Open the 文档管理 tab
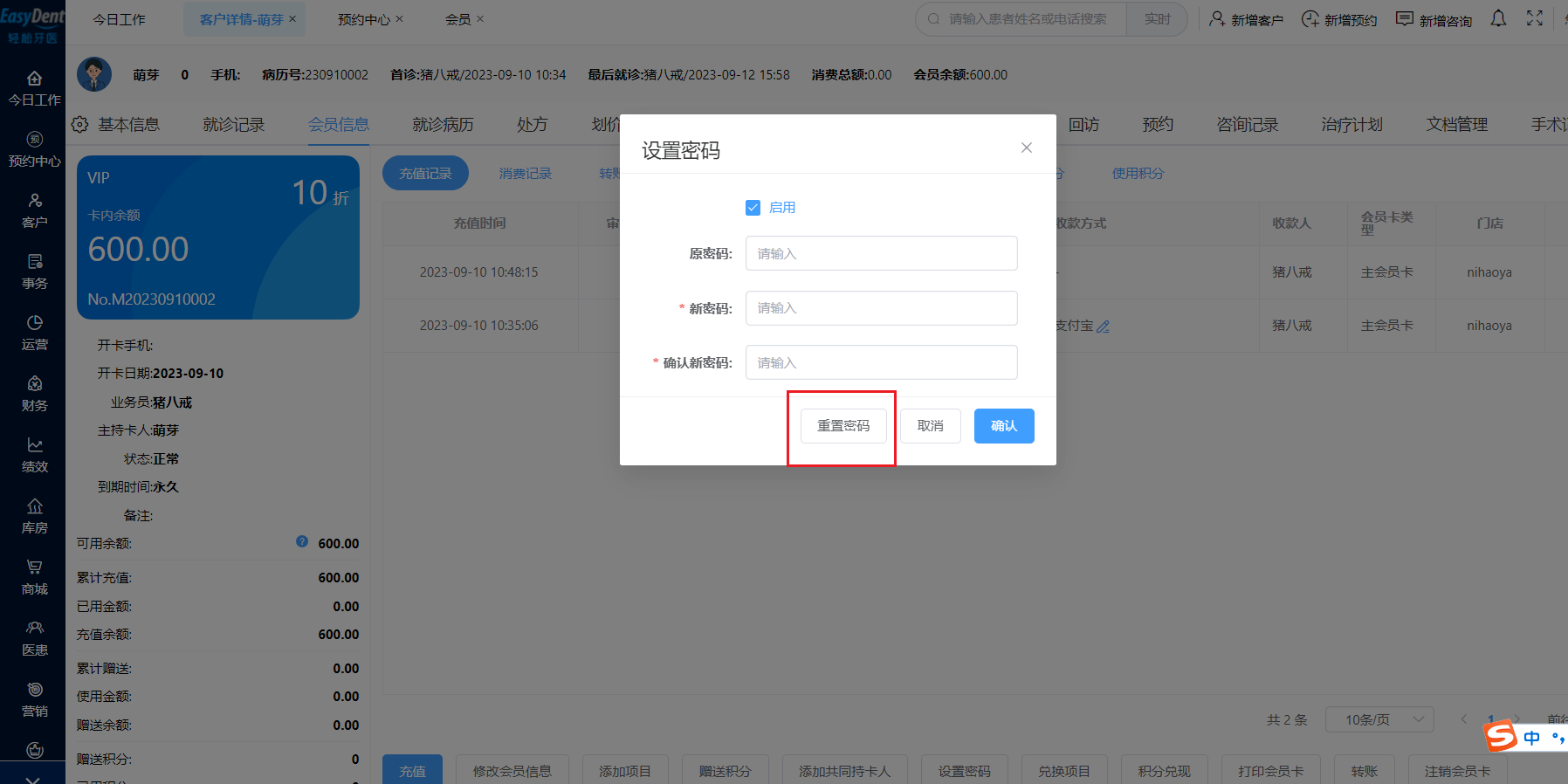The width and height of the screenshot is (1568, 784). [1457, 125]
